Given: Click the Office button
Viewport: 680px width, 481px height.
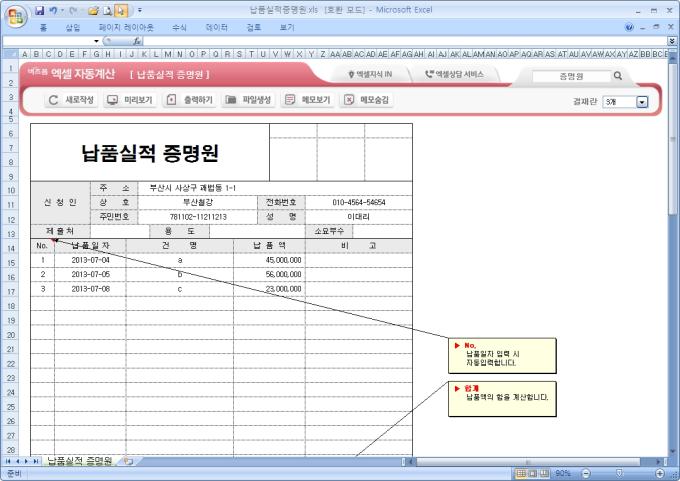Looking at the screenshot, I should (15, 16).
